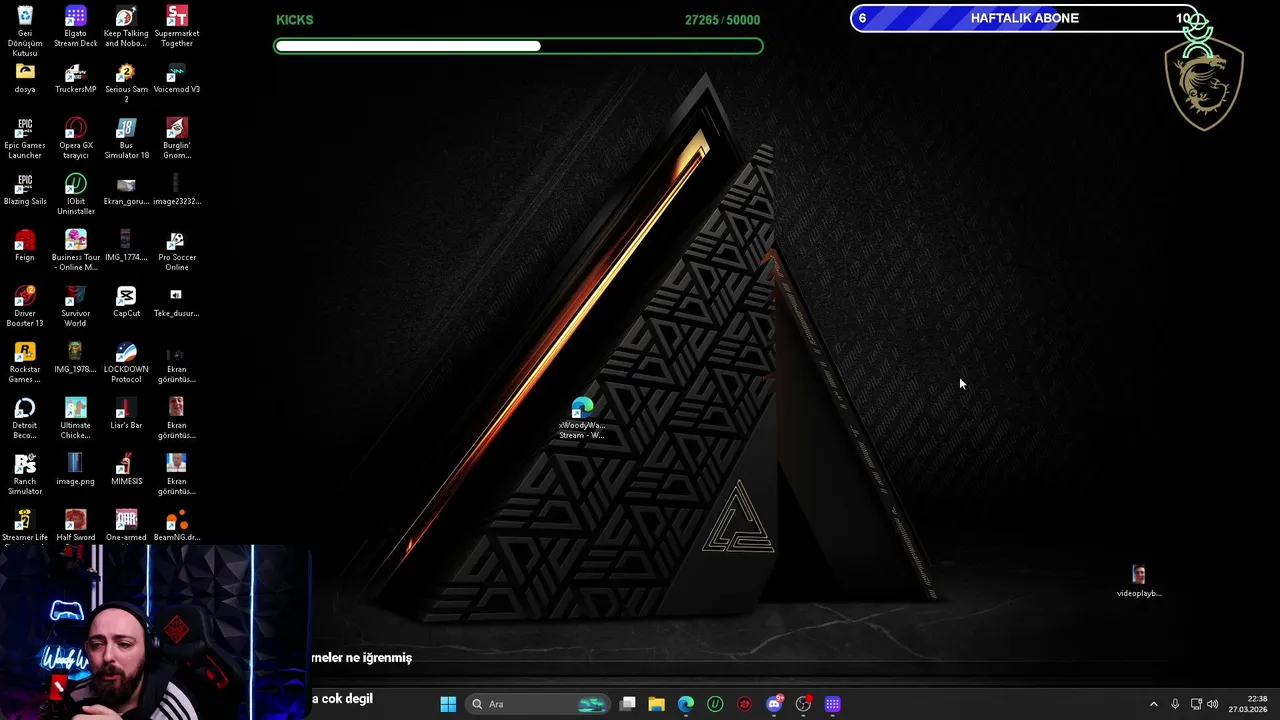Open File Explorer from the taskbar
Image resolution: width=1280 pixels, height=720 pixels.
pos(656,704)
